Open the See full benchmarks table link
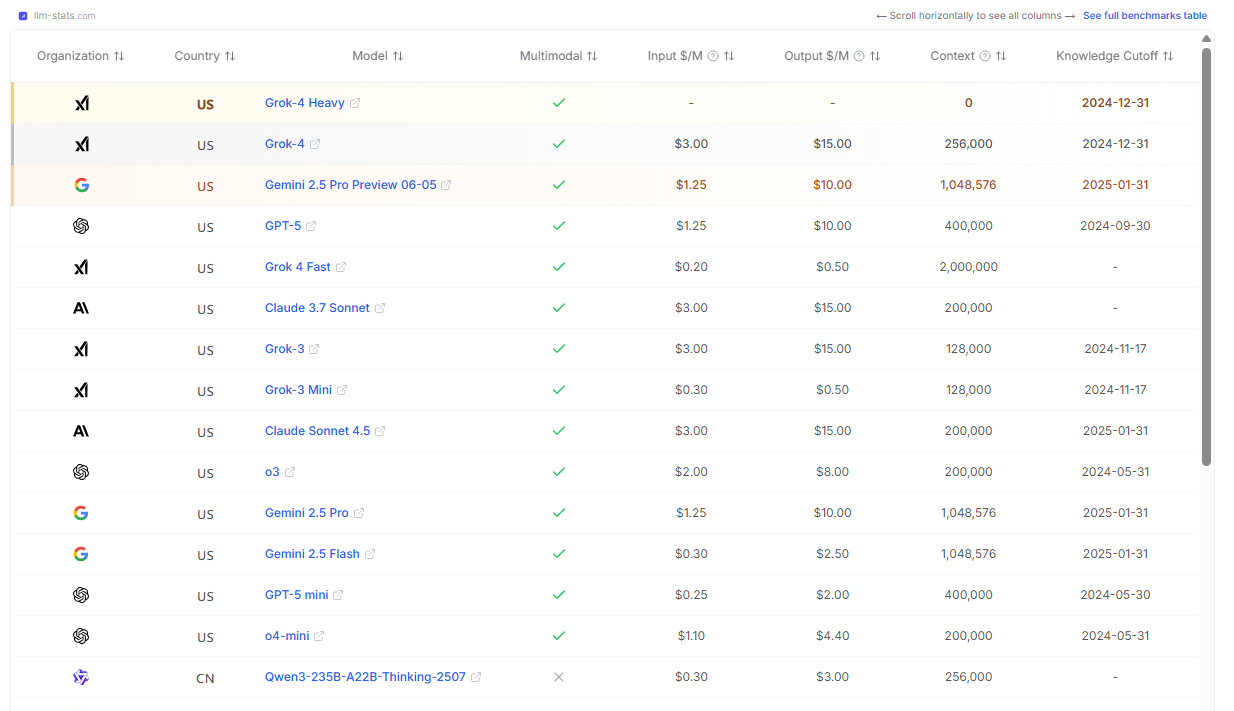1234x711 pixels. coord(1144,16)
